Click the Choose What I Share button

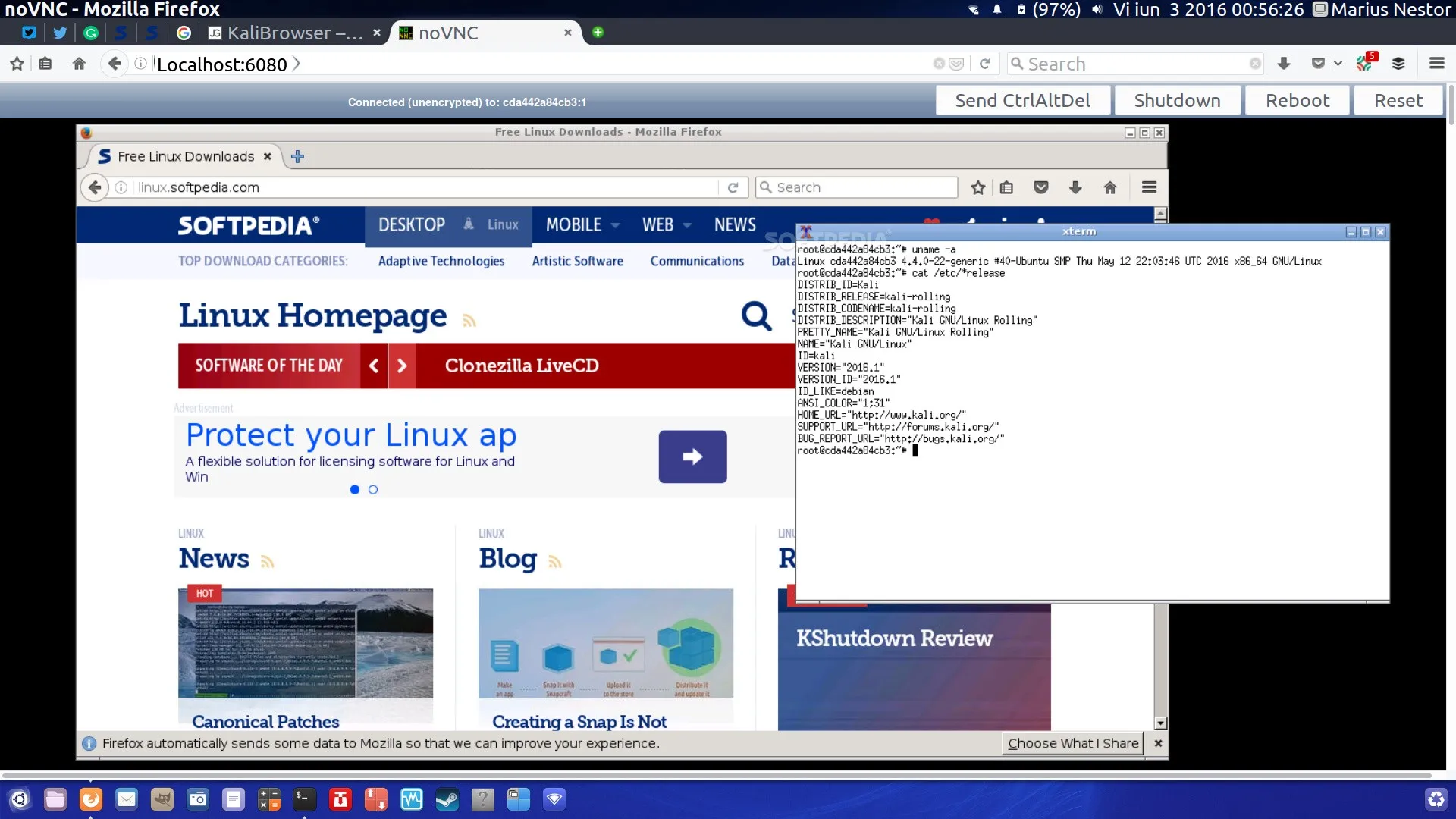point(1072,743)
